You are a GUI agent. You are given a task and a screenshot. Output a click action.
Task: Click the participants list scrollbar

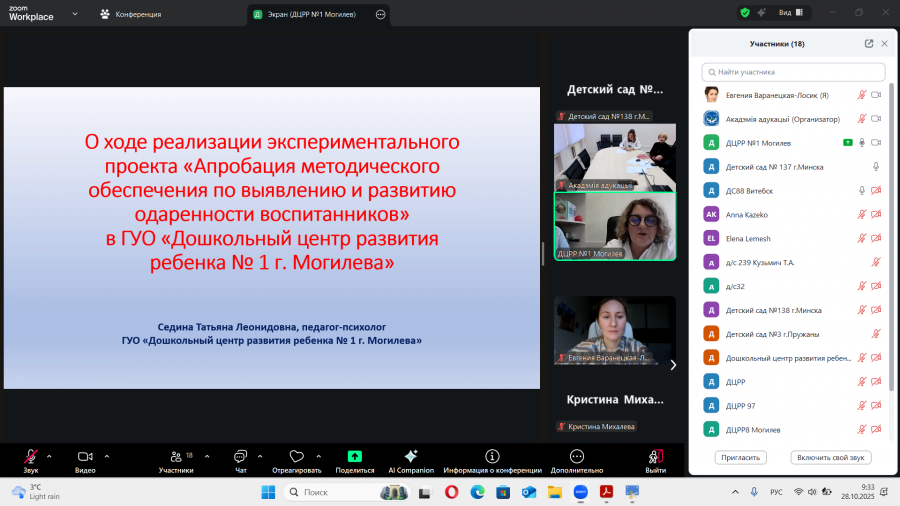click(891, 237)
